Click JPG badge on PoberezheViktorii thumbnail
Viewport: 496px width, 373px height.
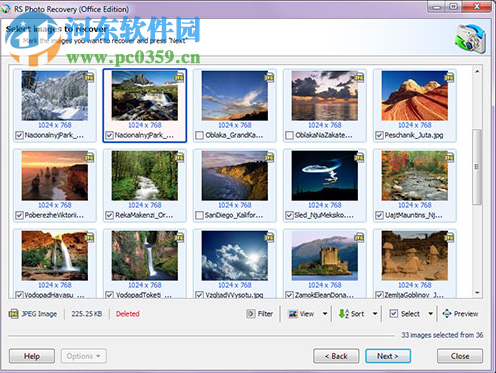point(89,157)
